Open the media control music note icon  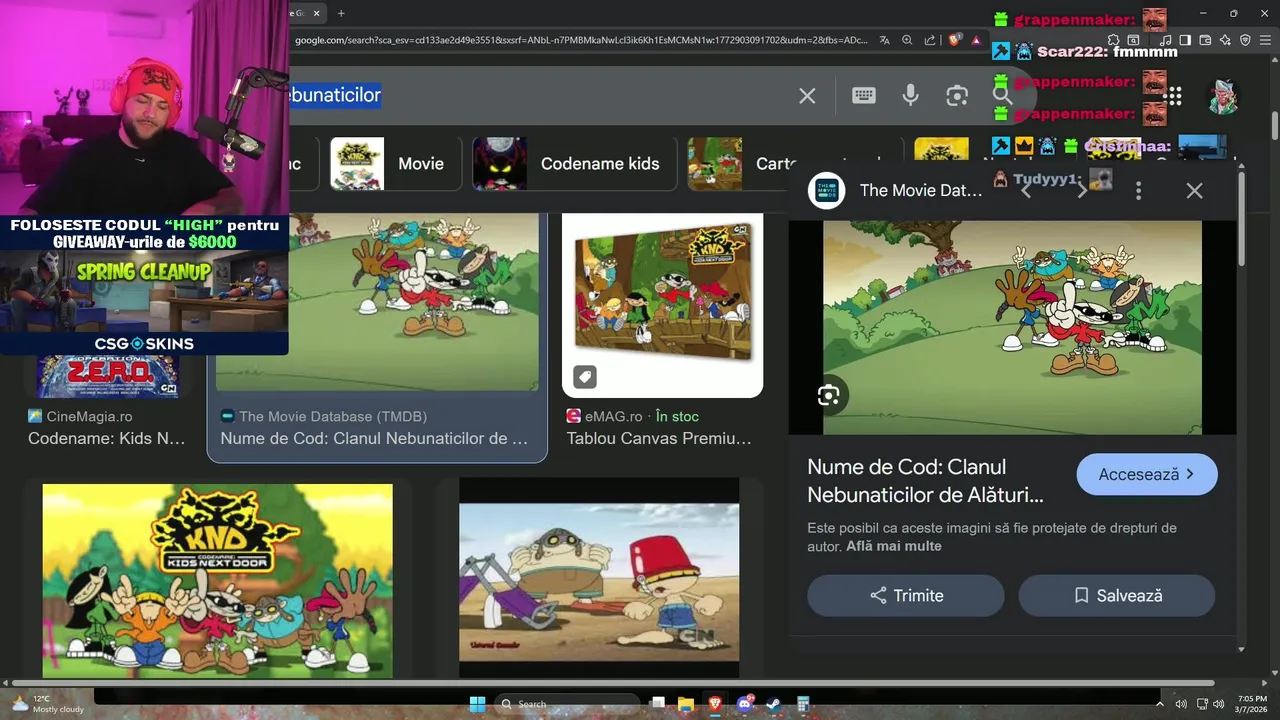(1166, 40)
